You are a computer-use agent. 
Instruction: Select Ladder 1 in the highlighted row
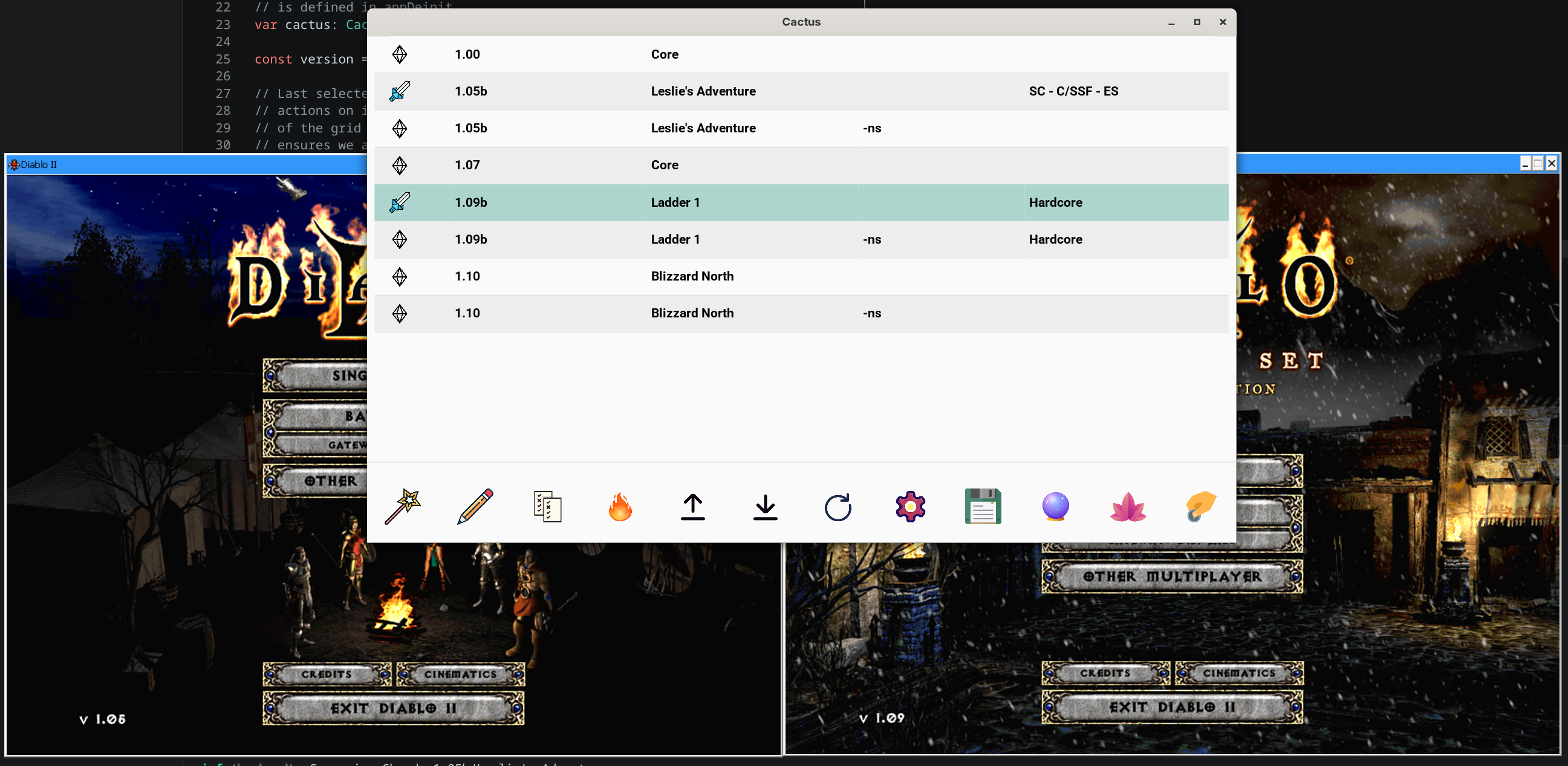click(675, 202)
